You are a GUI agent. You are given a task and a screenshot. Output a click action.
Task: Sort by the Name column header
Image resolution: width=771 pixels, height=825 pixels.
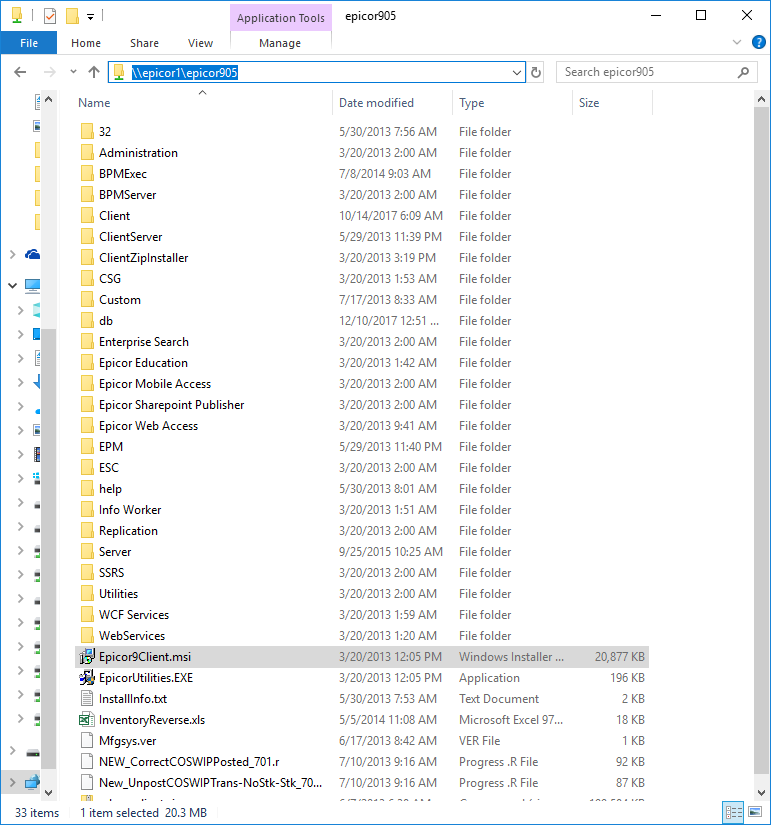pyautogui.click(x=94, y=103)
